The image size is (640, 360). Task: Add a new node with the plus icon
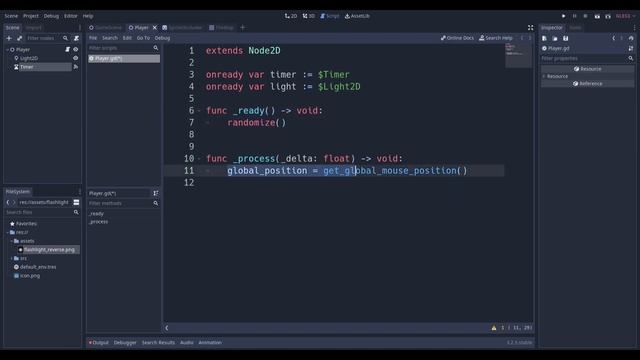[9, 38]
